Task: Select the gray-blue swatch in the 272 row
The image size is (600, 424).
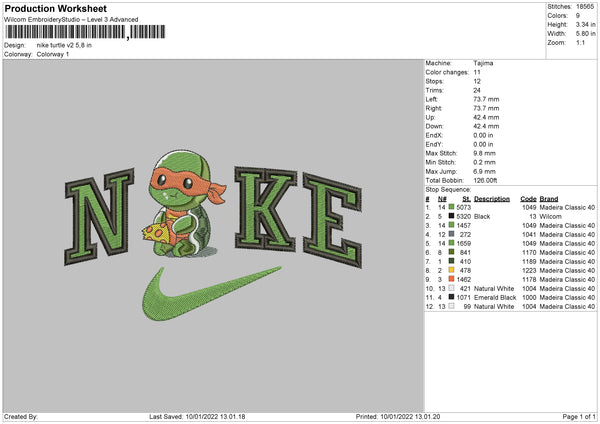Action: 452,234
